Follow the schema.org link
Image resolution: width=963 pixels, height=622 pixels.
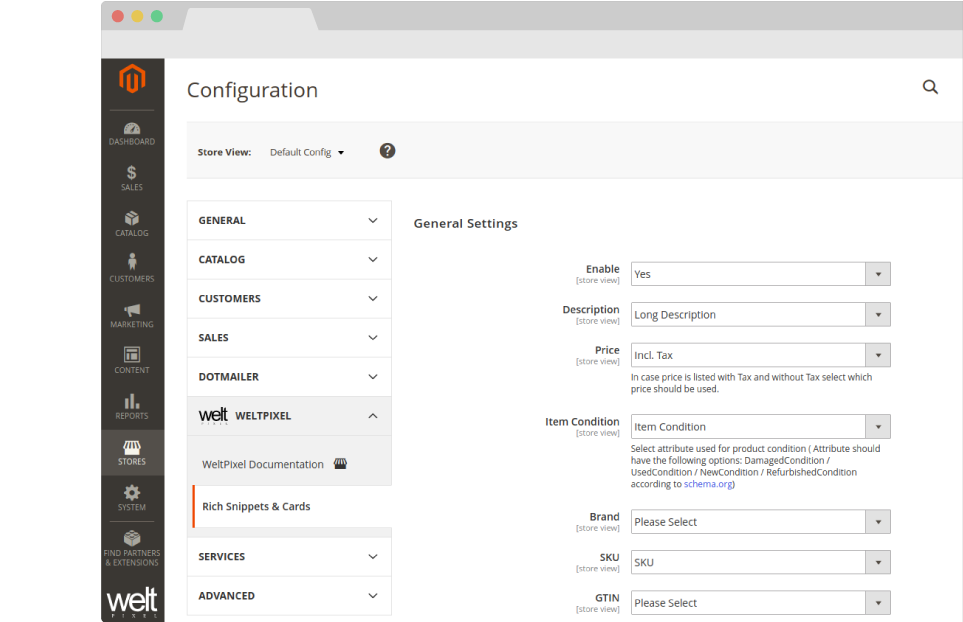tap(707, 484)
